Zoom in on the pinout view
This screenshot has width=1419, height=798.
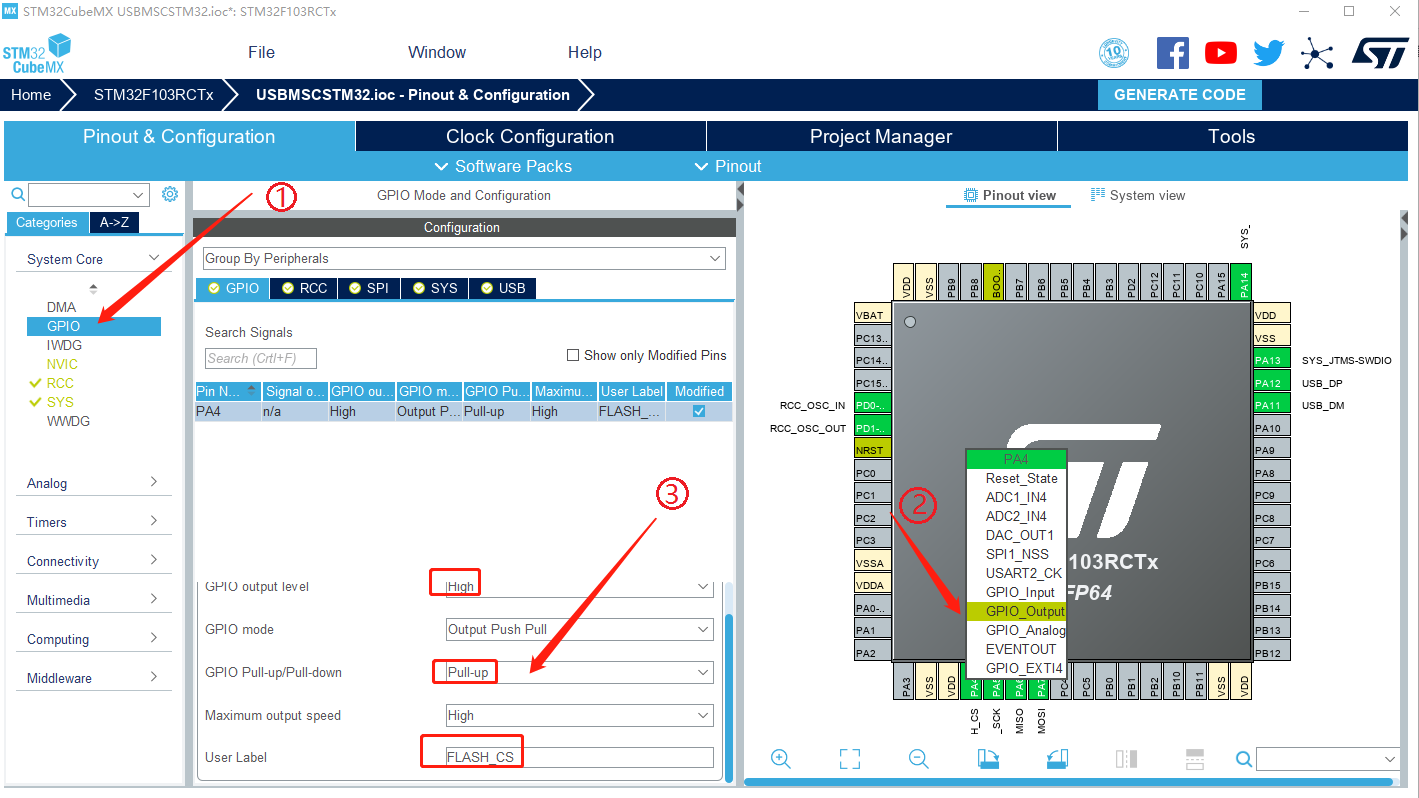coord(781,758)
